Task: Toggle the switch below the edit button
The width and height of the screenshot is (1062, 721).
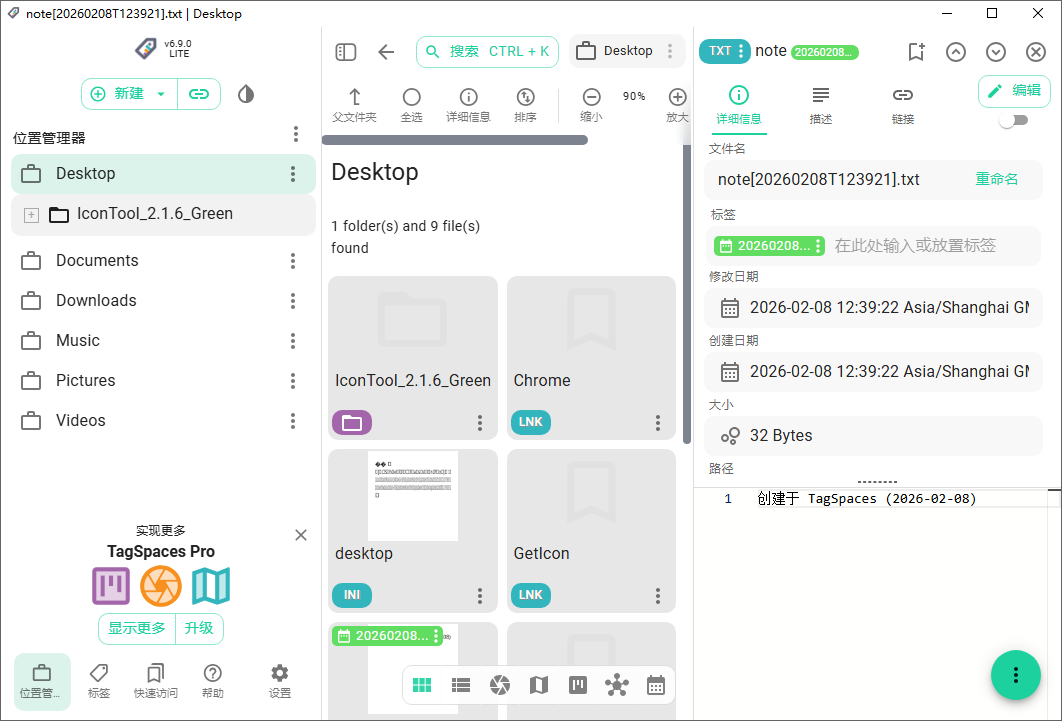Action: click(1013, 120)
